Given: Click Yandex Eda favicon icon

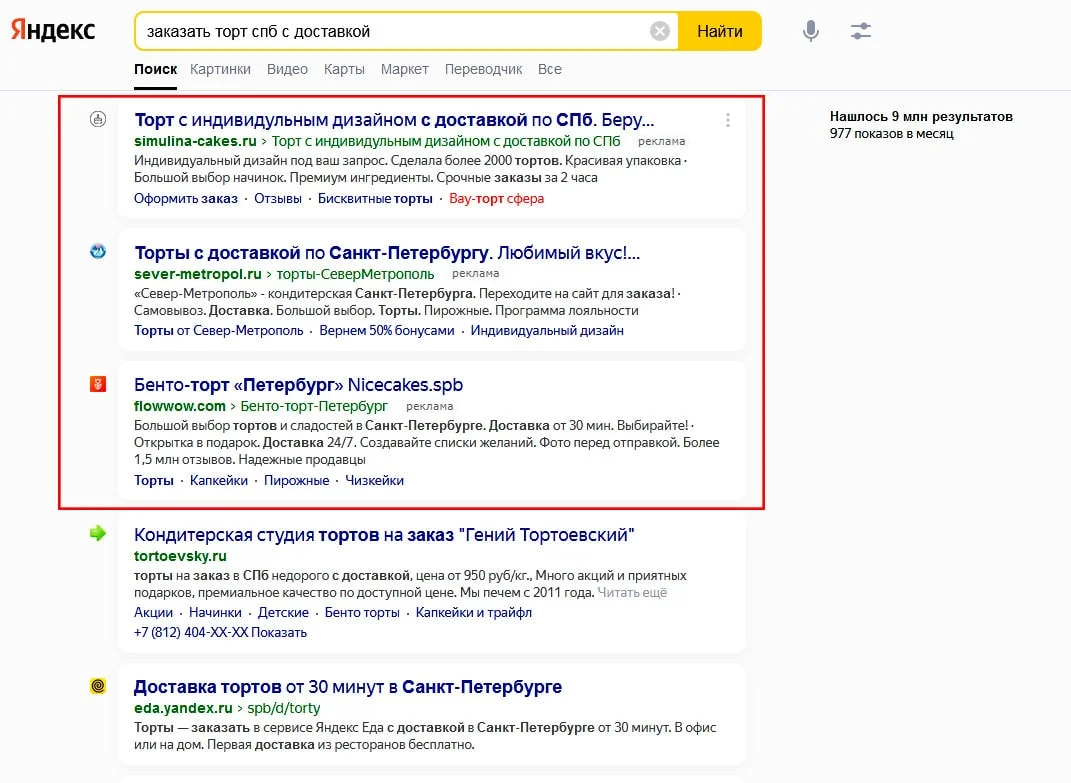Looking at the screenshot, I should pyautogui.click(x=98, y=686).
